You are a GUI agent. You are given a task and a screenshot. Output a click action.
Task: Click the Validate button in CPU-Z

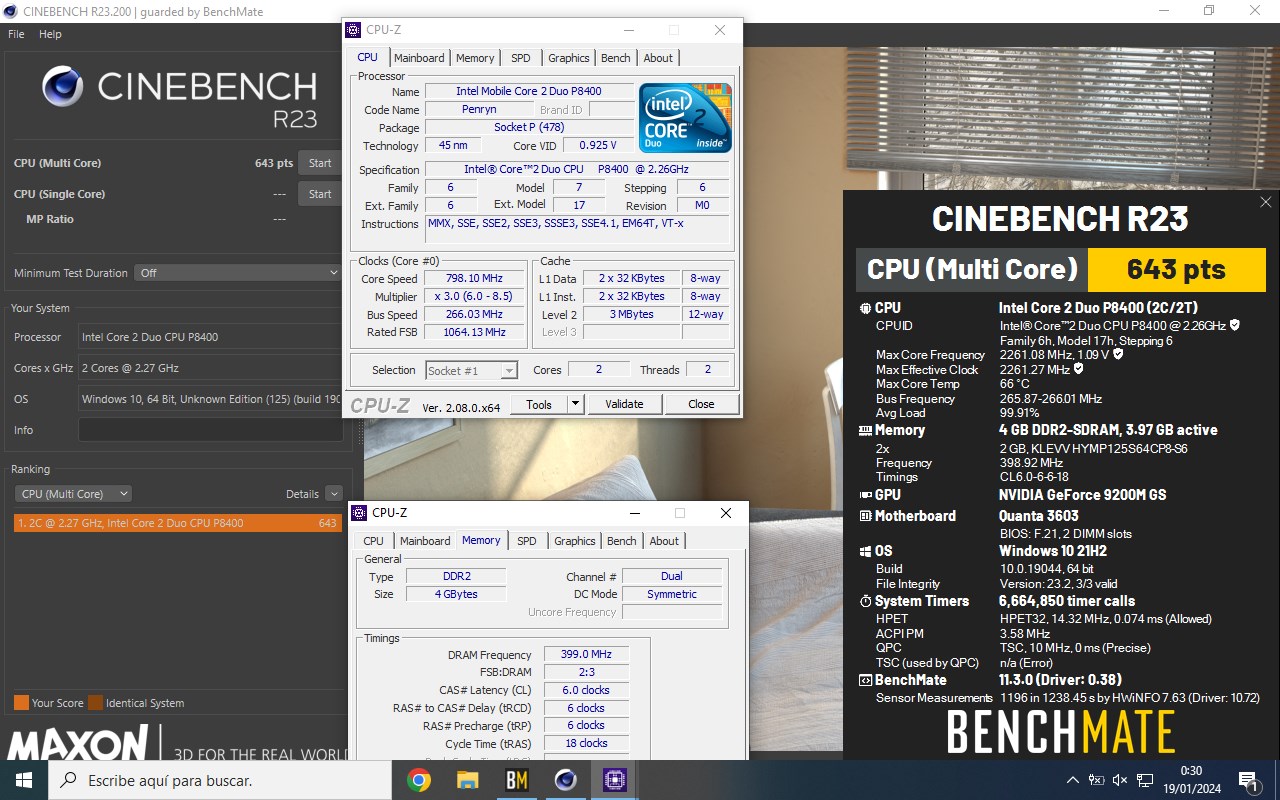(624, 404)
